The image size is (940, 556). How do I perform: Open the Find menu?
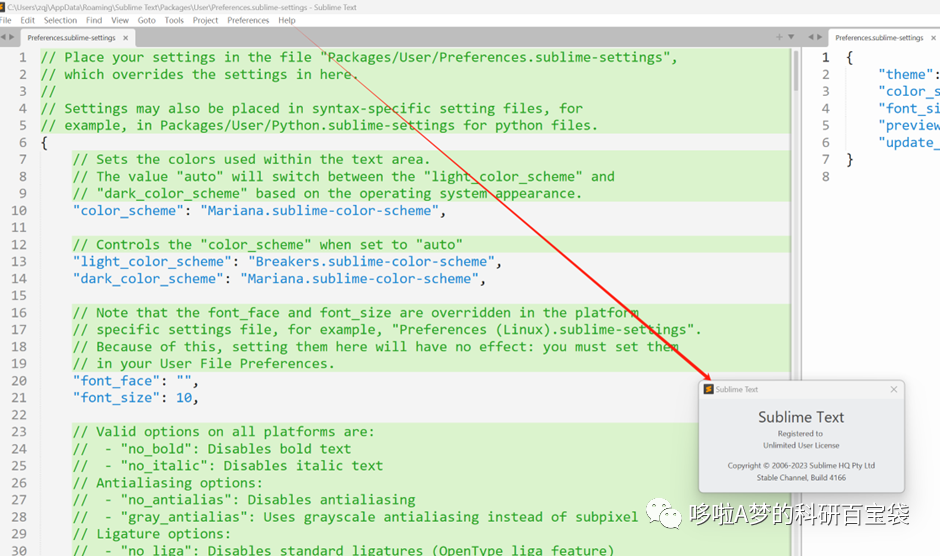[94, 20]
